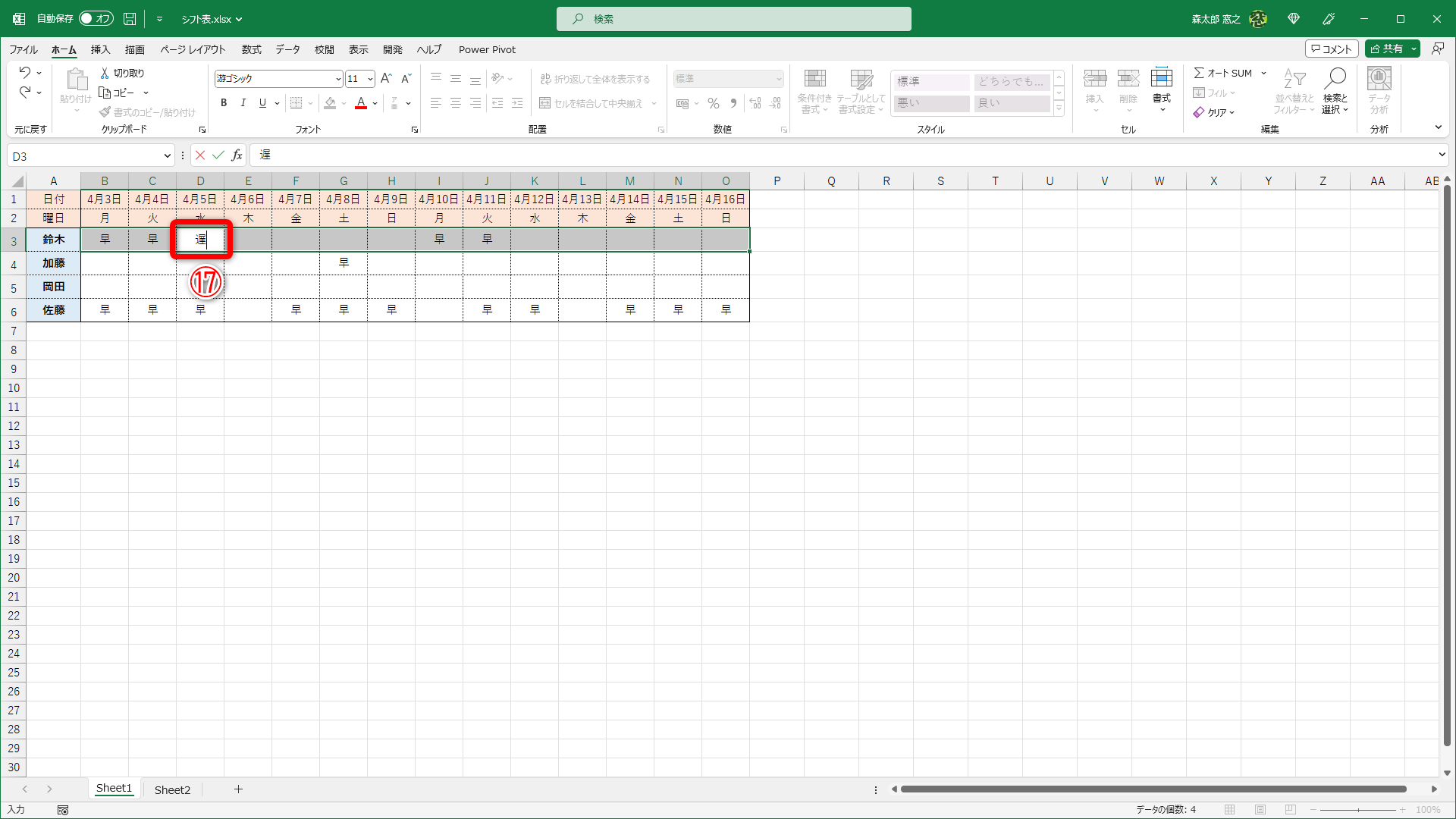Click the Undo arrow icon
Viewport: 1456px width, 819px height.
(25, 73)
